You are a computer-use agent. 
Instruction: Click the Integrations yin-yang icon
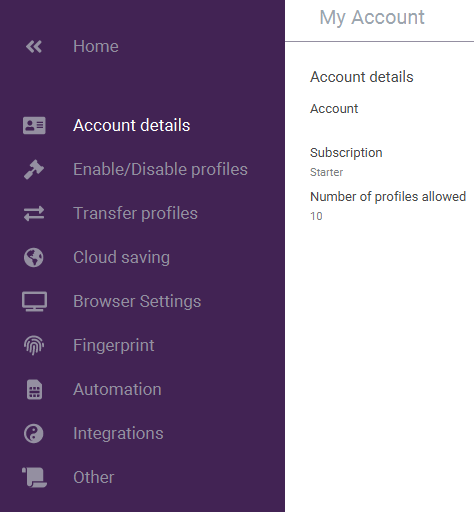point(34,433)
